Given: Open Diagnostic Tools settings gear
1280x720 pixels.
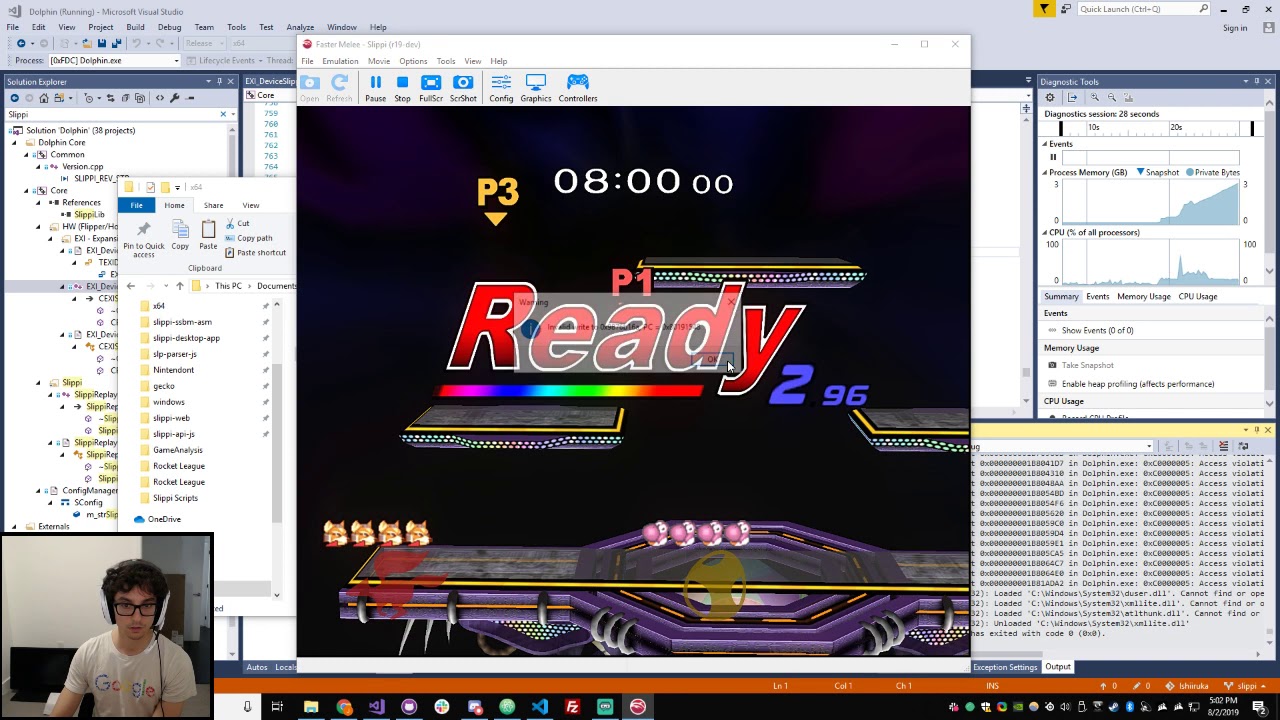Looking at the screenshot, I should 1050,98.
